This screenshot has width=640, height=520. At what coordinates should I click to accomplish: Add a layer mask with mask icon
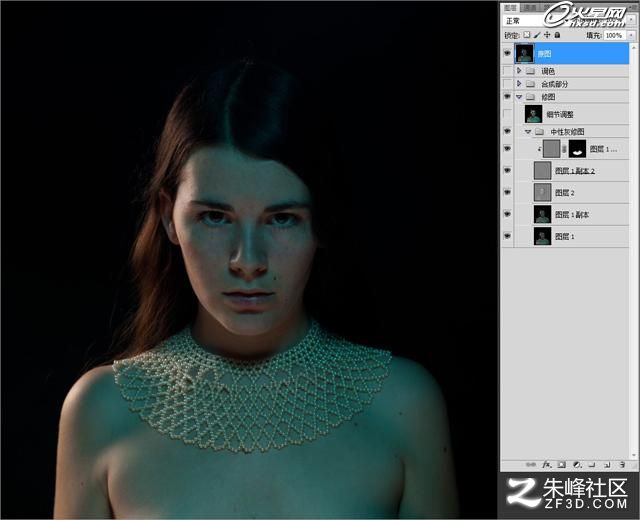pos(562,464)
